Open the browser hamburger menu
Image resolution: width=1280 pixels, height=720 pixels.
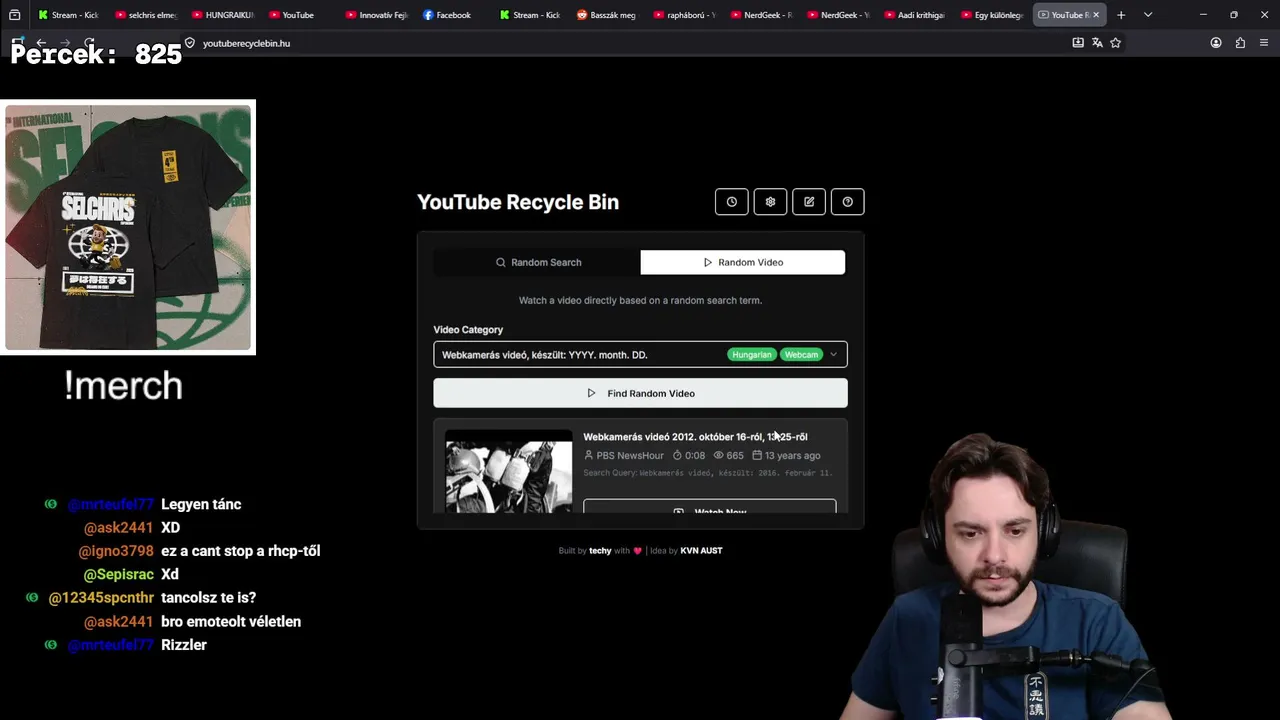pyautogui.click(x=1264, y=43)
